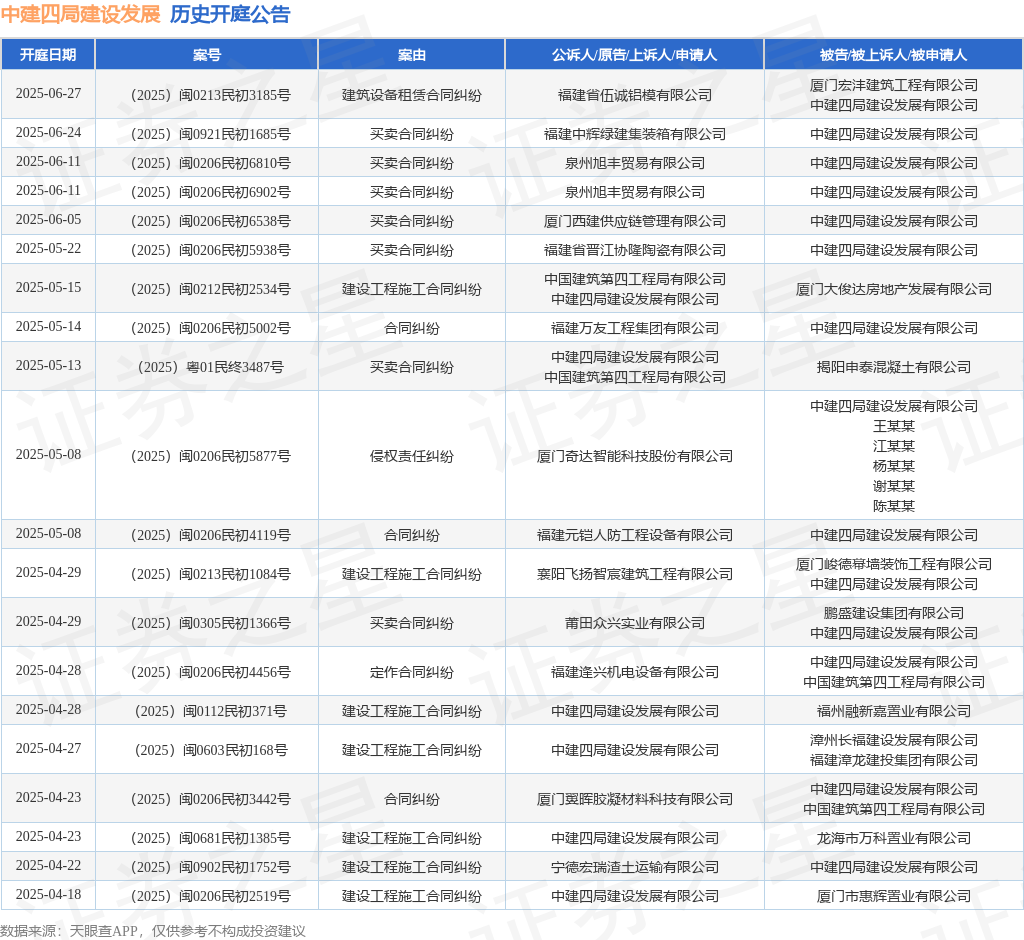
Task: Select the date 2025-06-05
Action: coord(48,220)
